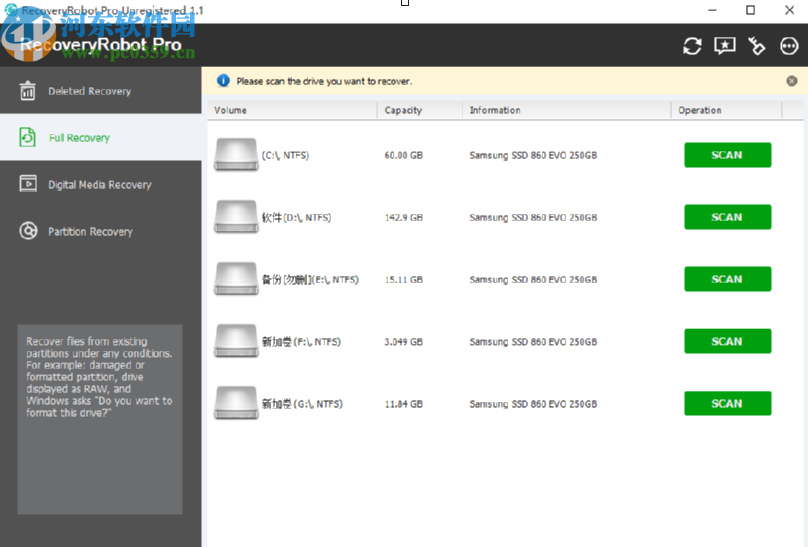Scan the F:\ 3.049 GB drive
The width and height of the screenshot is (808, 547).
click(x=728, y=341)
